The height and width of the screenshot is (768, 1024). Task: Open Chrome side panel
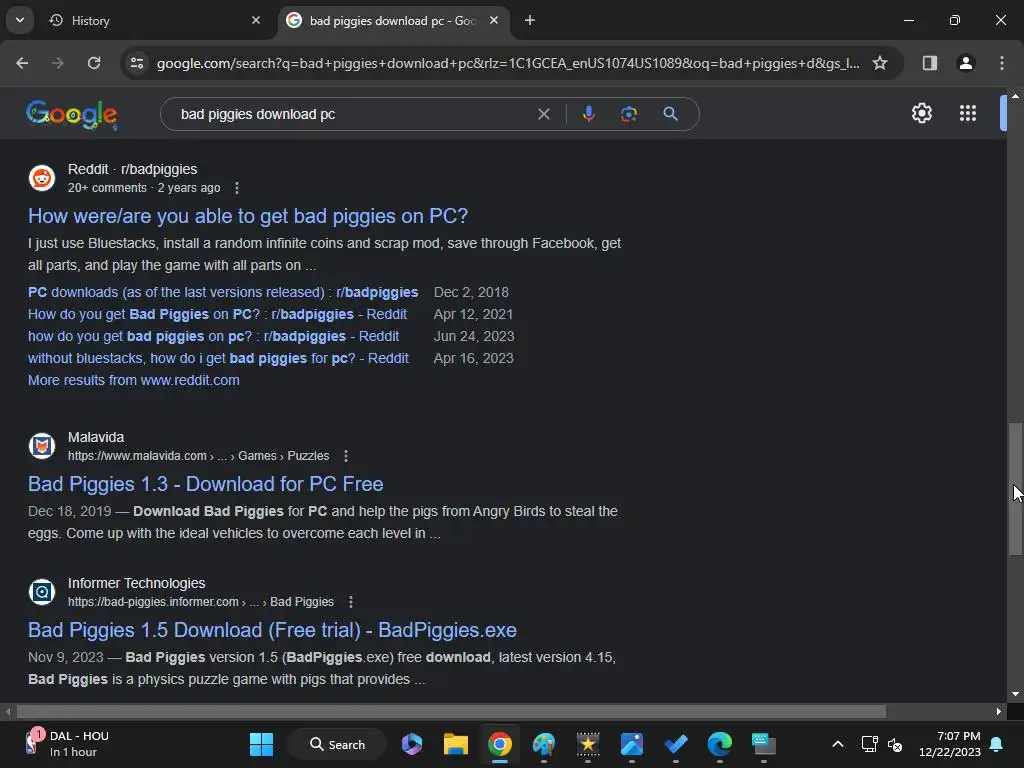click(929, 63)
